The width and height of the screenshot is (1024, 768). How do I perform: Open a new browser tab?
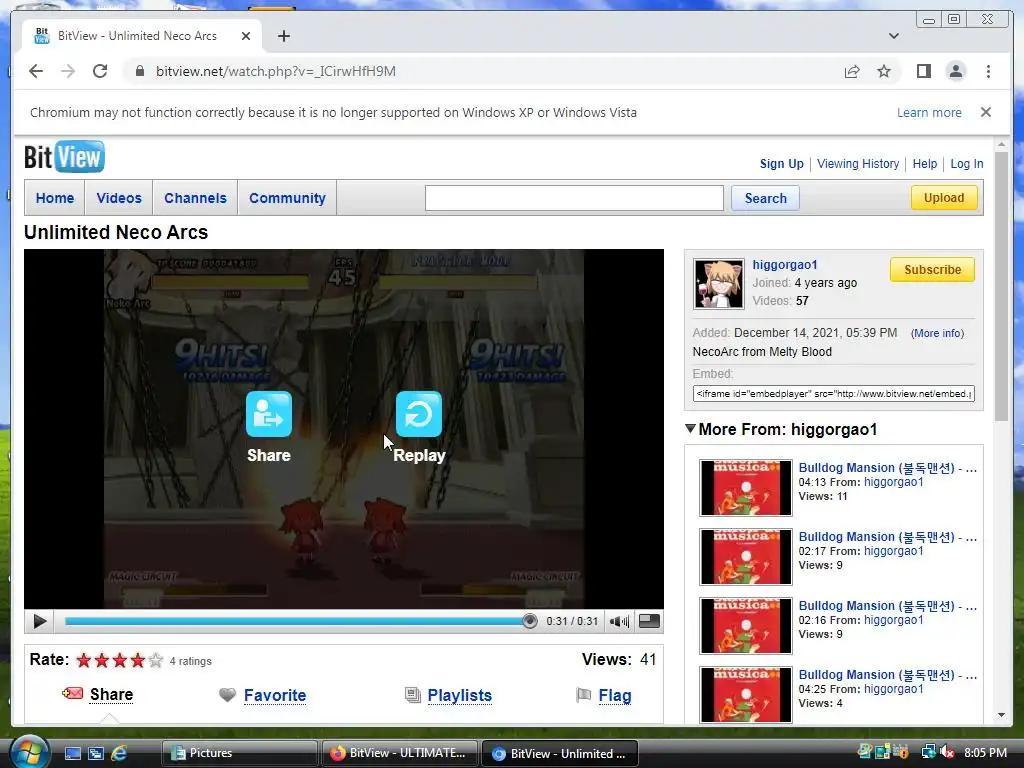point(283,36)
